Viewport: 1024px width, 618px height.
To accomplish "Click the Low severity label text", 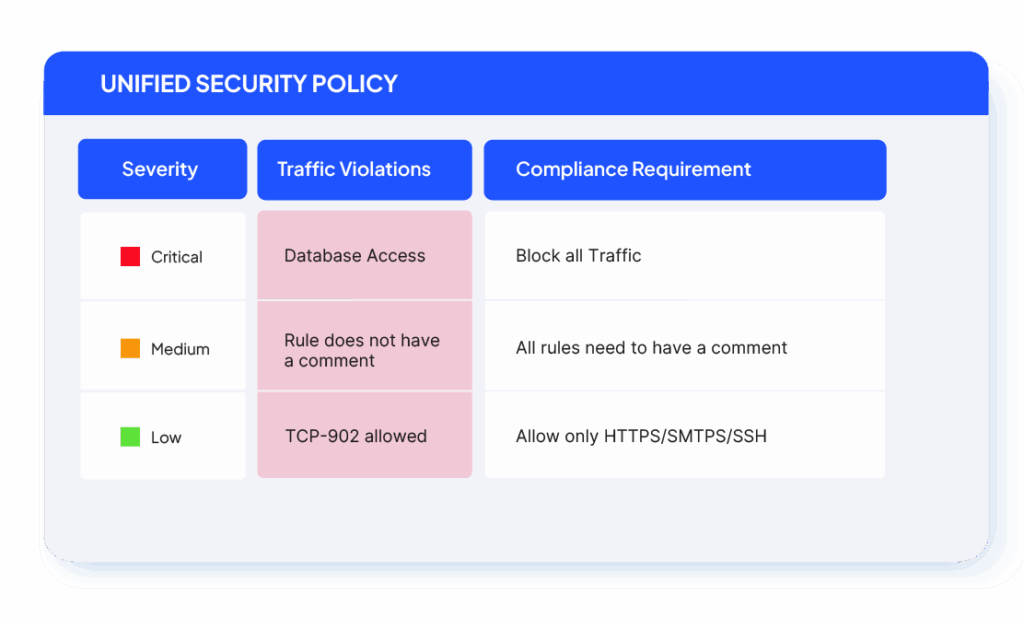I will [166, 437].
